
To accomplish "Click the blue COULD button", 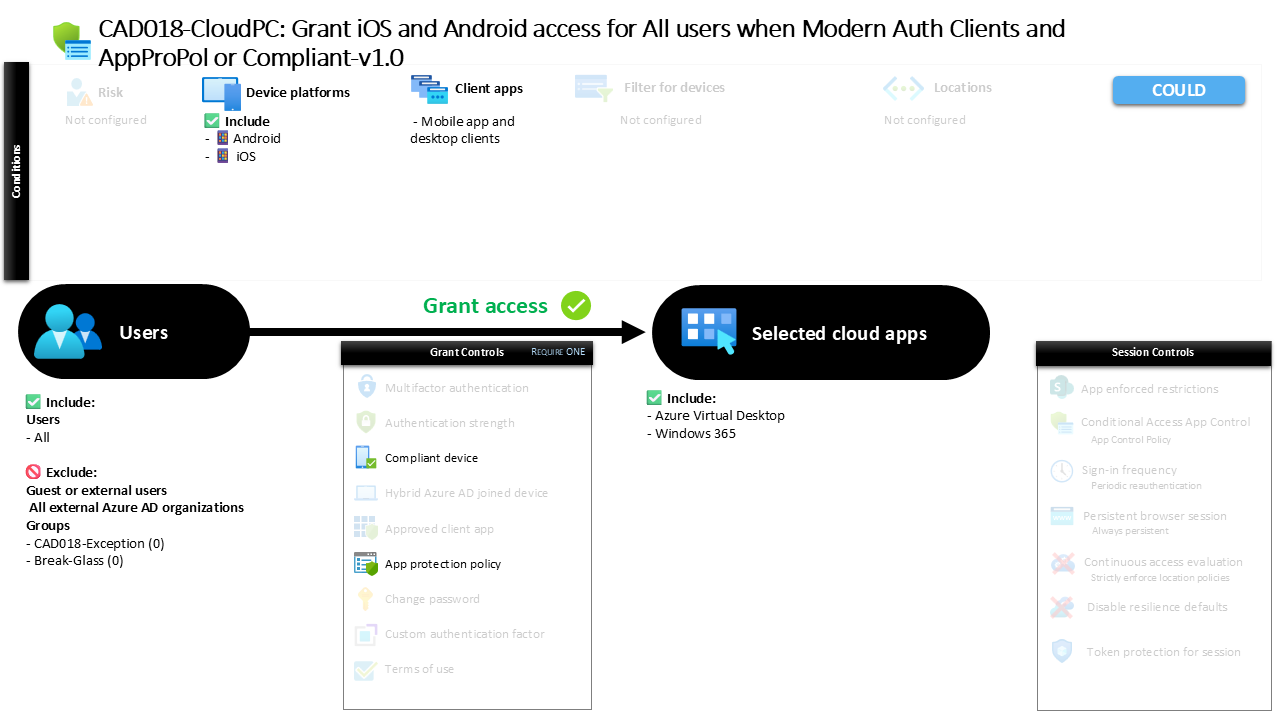I will pos(1178,90).
